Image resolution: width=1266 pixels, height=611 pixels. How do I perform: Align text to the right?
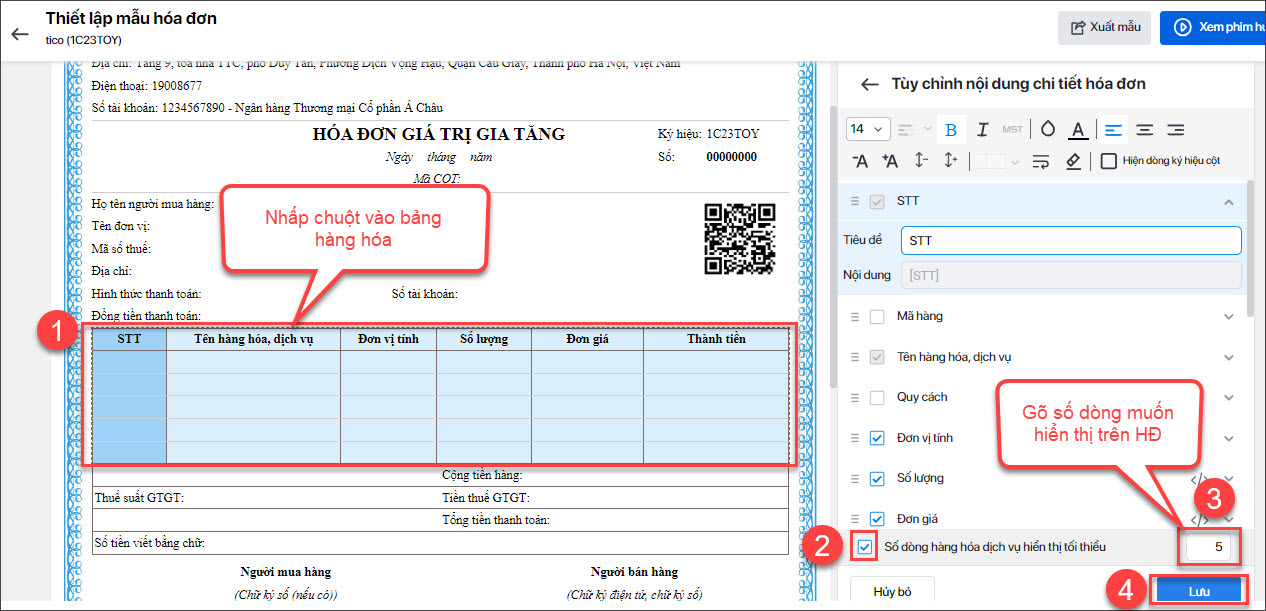[1176, 130]
